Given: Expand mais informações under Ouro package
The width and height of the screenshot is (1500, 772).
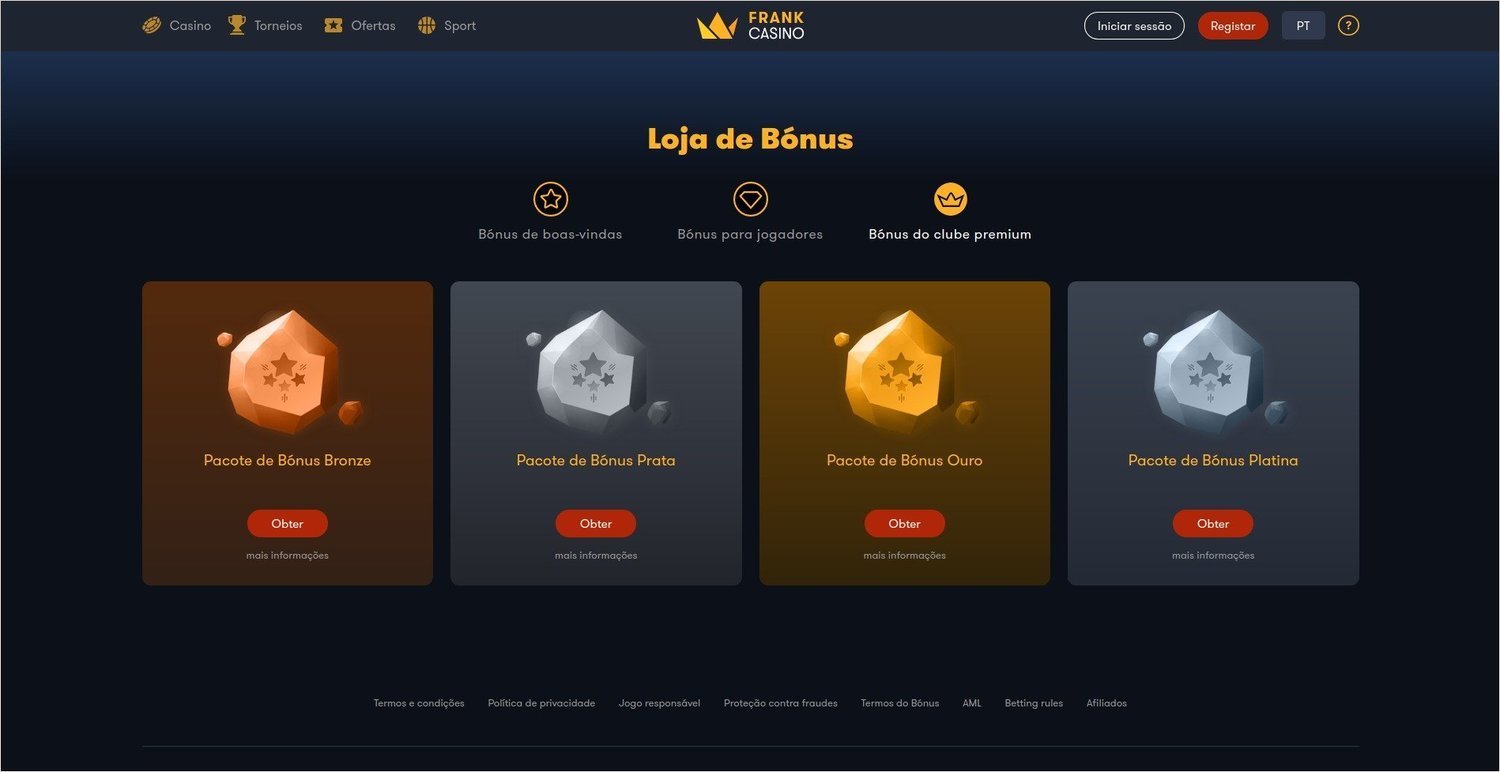Looking at the screenshot, I should point(904,555).
